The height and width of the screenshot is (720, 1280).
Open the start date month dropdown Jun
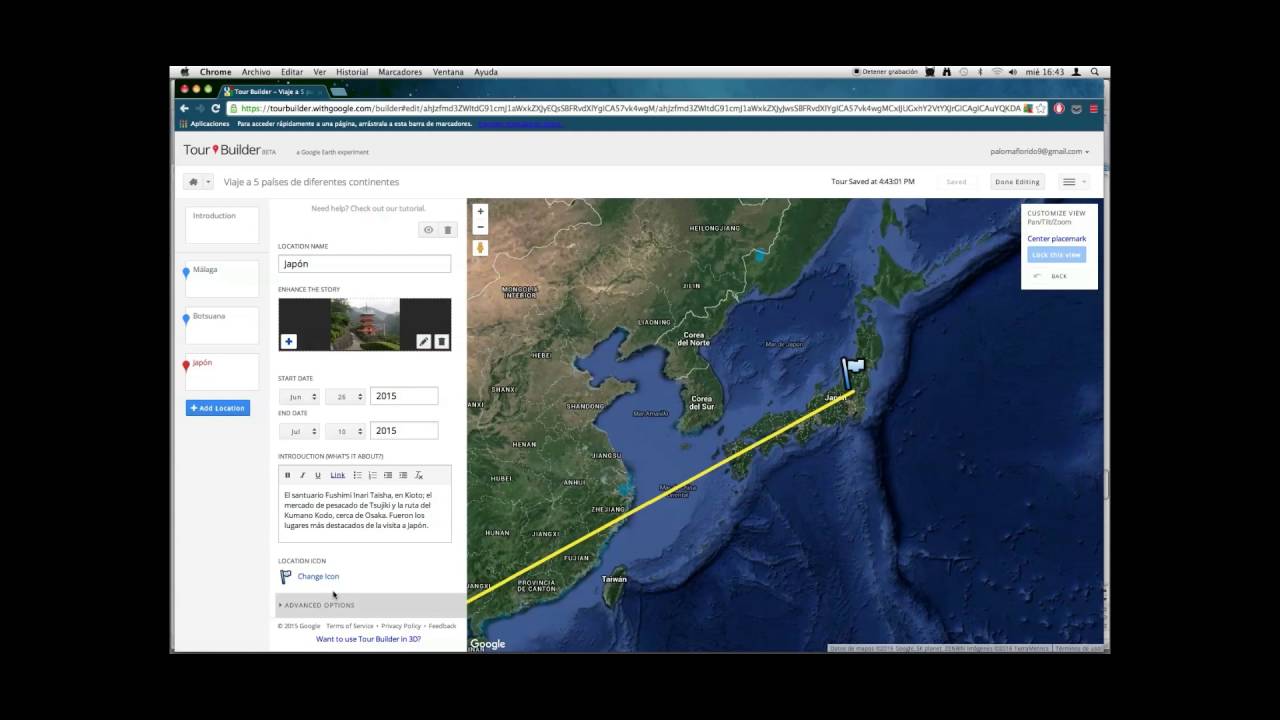coord(299,397)
